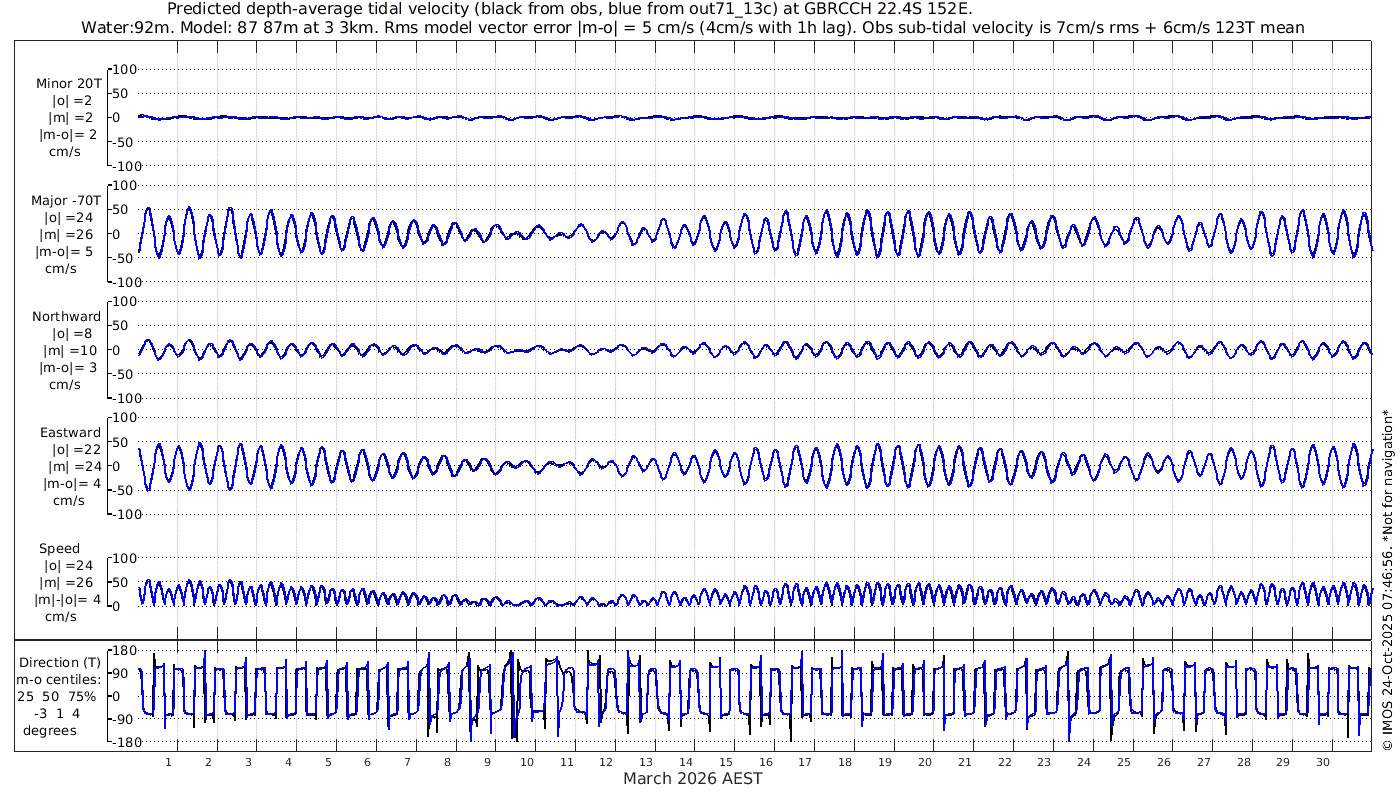This screenshot has width=1400, height=800.
Task: Click day '10' on the date axis
Action: [x=527, y=762]
